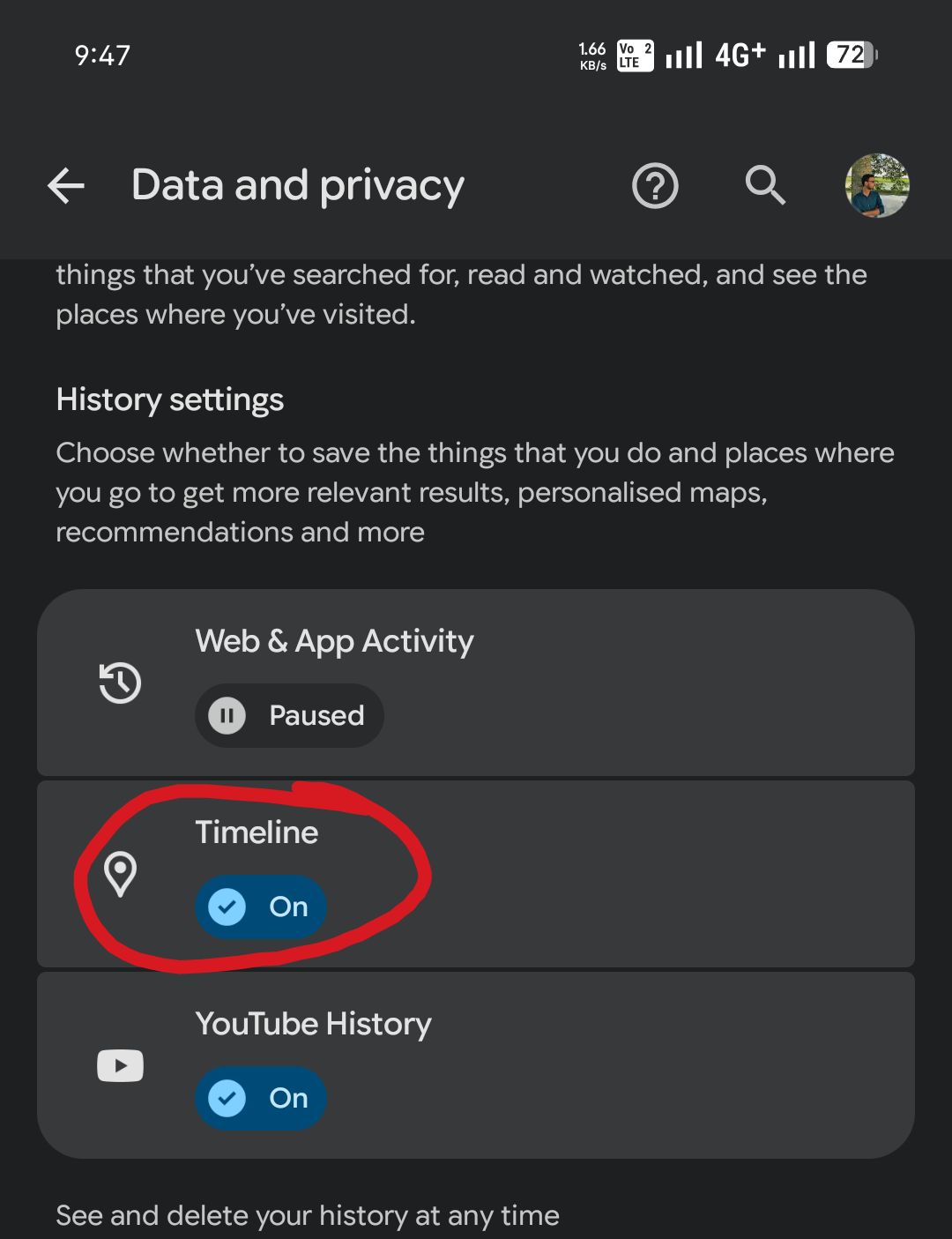The image size is (952, 1239).
Task: Open the YouTube History title
Action: pos(313,1024)
